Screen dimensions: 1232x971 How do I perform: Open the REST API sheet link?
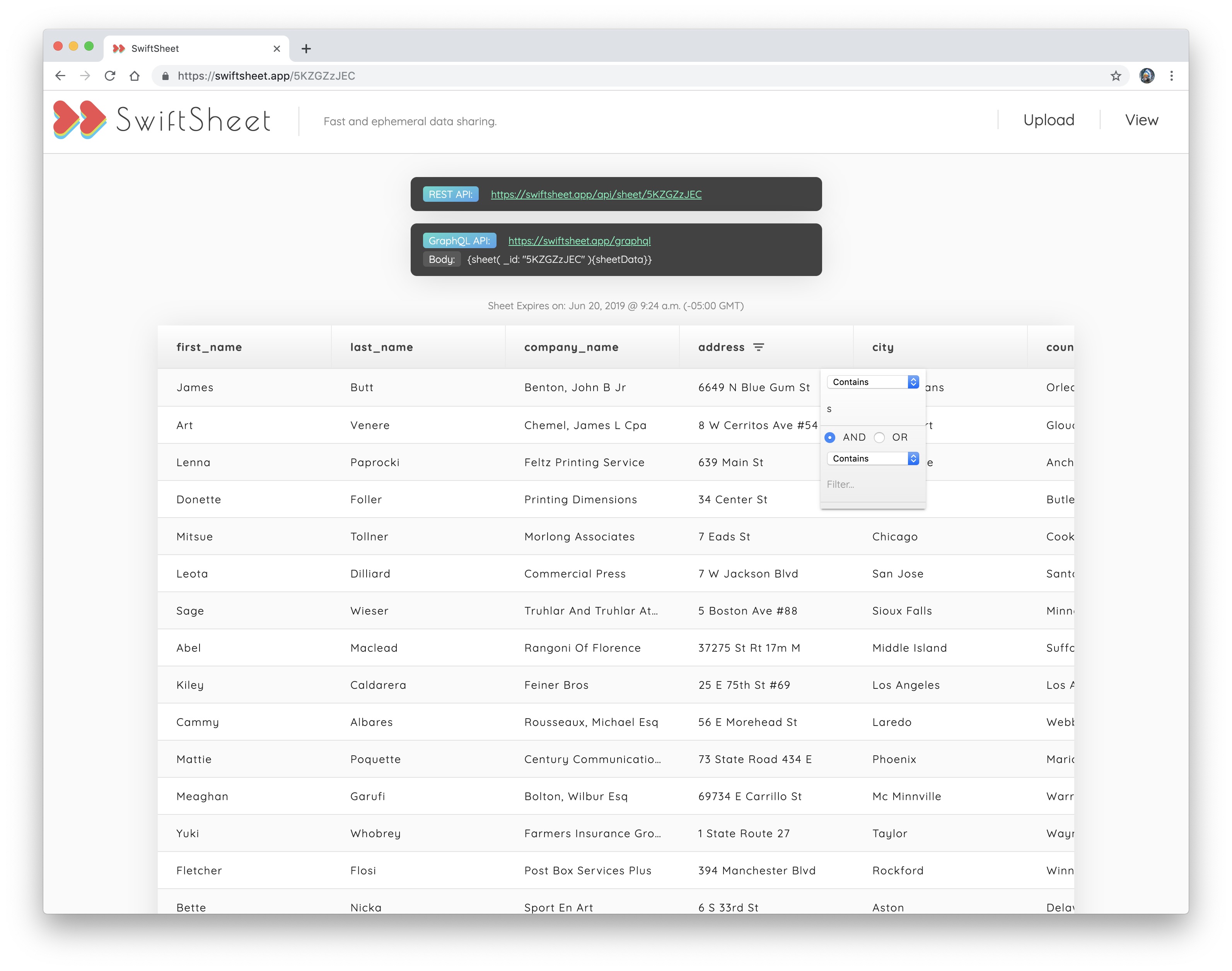pos(596,194)
